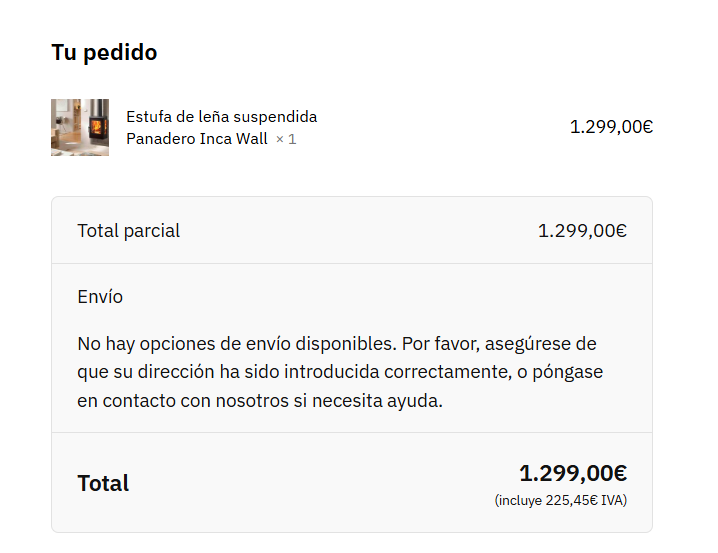Click the Total parcial amount 1.299,00€
The image size is (718, 553).
click(x=582, y=231)
